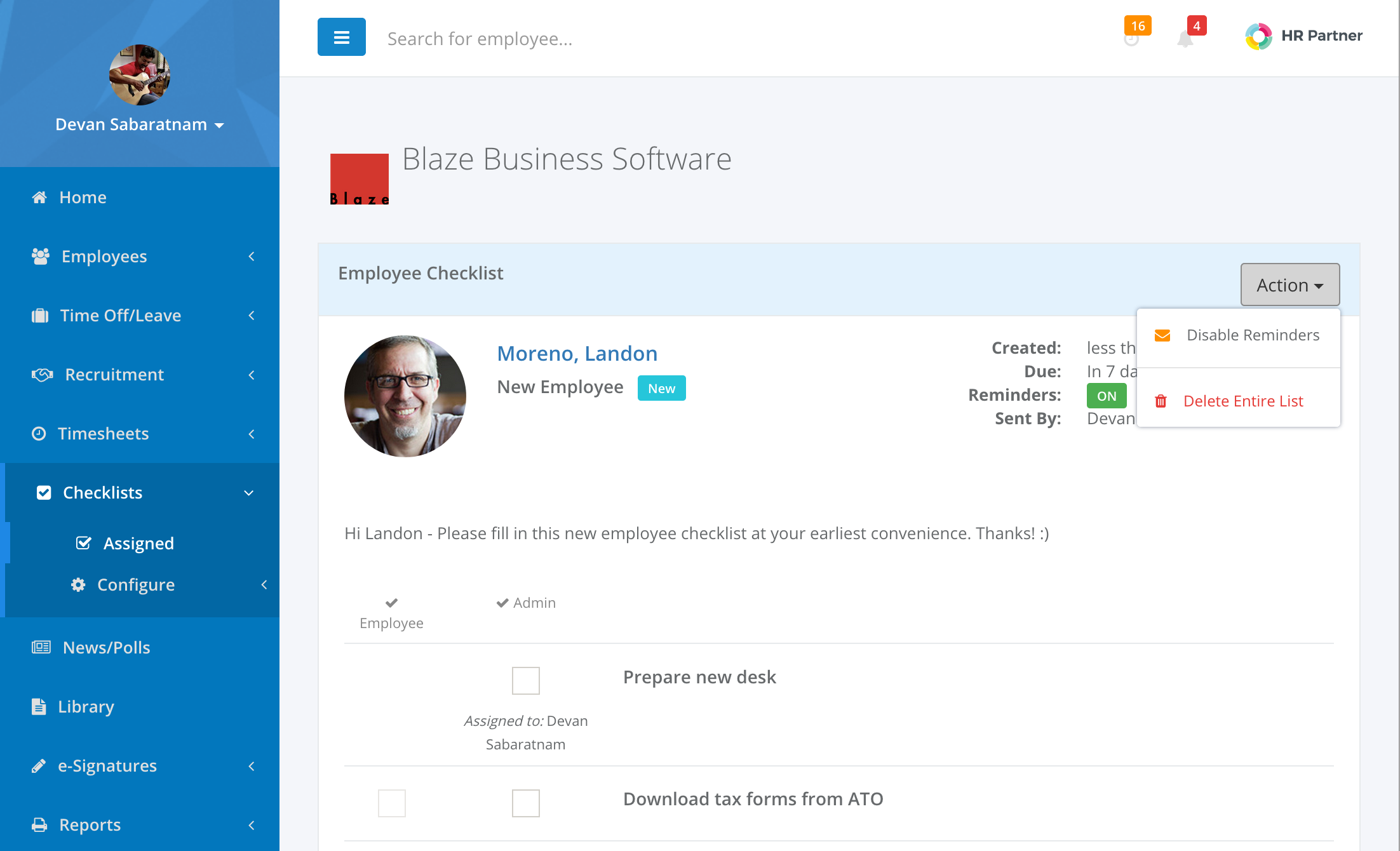Toggle the Reminders ON switch
1400x851 pixels.
point(1107,395)
